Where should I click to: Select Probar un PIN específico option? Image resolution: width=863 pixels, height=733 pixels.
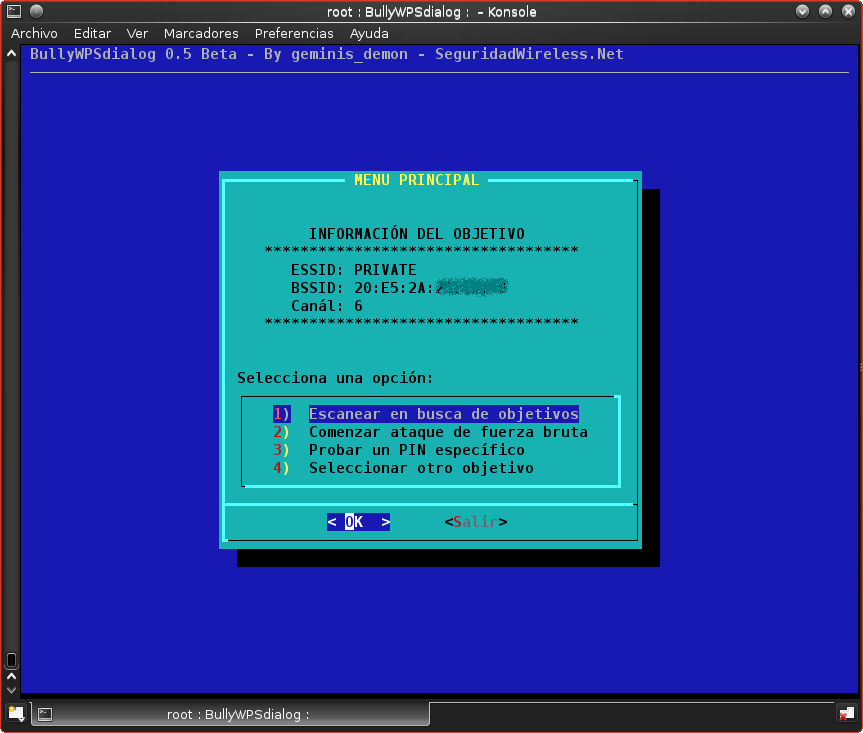pyautogui.click(x=416, y=450)
